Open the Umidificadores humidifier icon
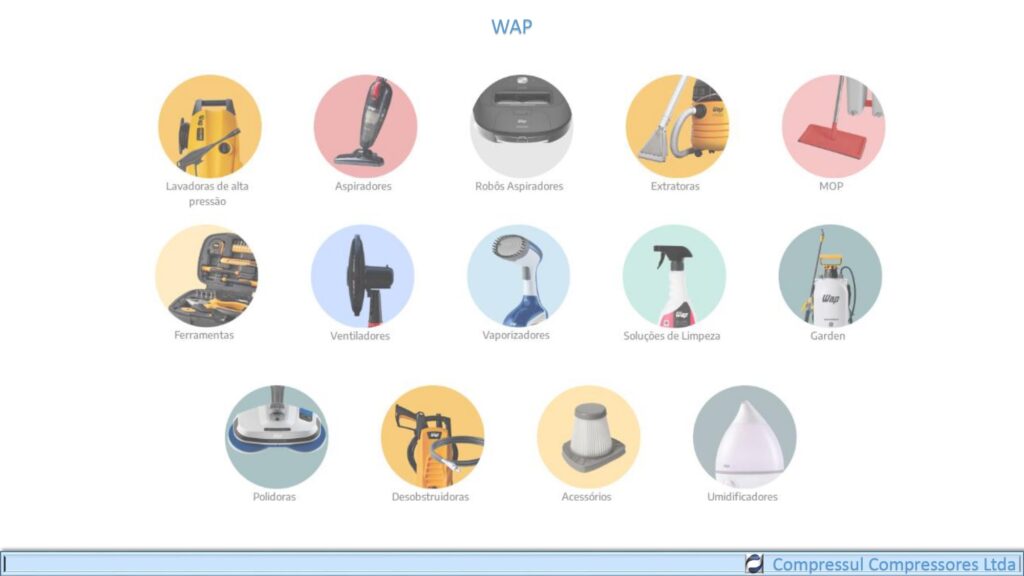This screenshot has width=1024, height=576. 744,437
